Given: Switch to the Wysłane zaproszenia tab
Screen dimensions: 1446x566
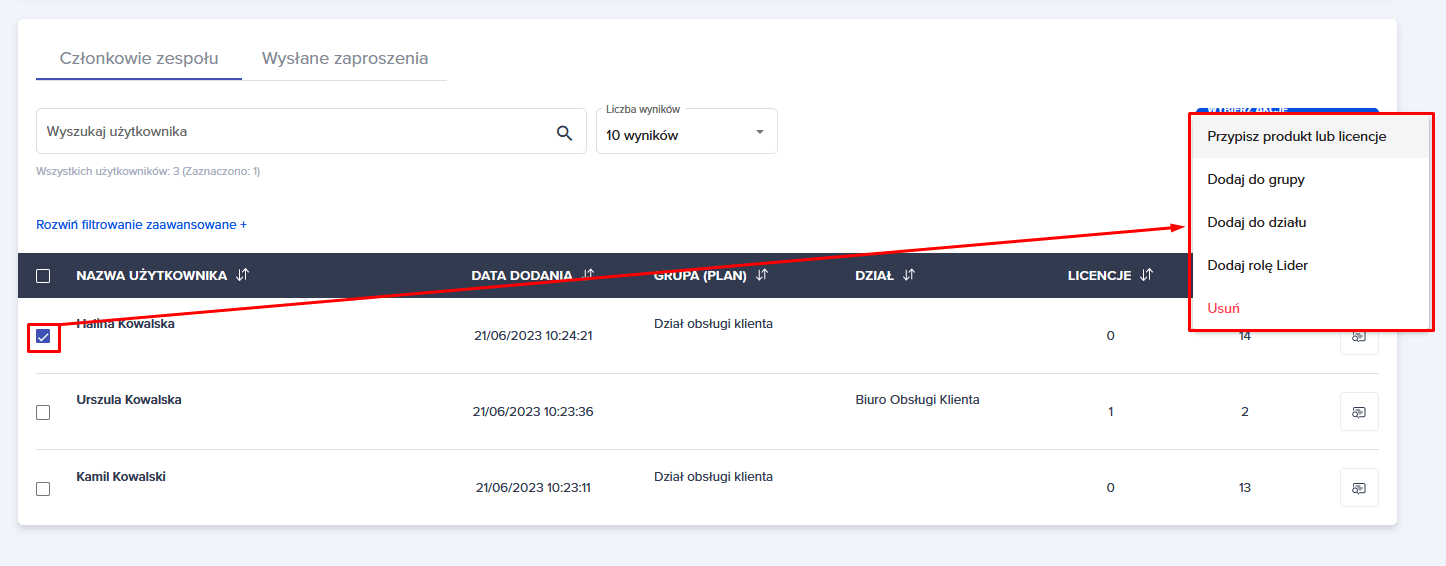Looking at the screenshot, I should click(344, 58).
